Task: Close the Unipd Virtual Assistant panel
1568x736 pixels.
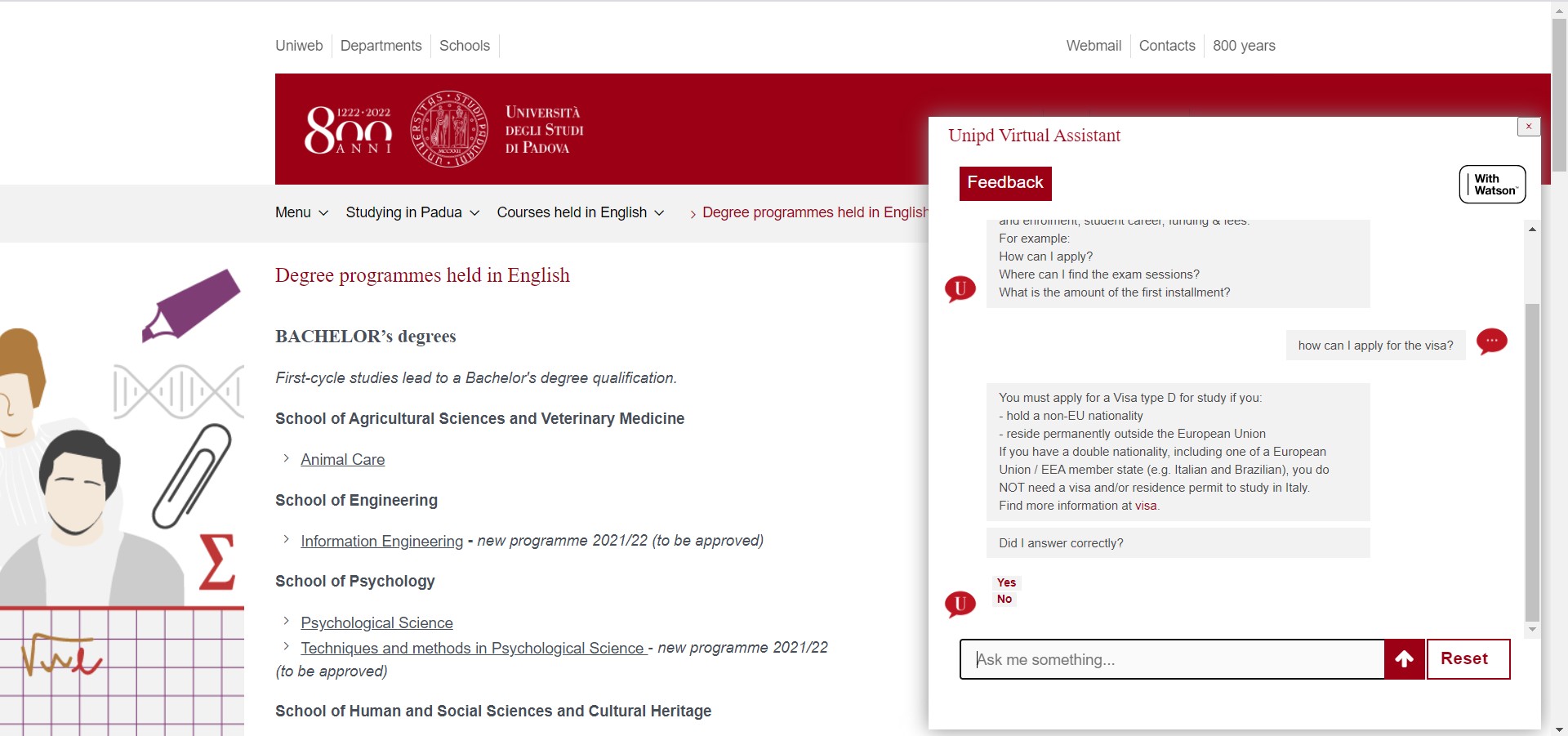Action: (1528, 127)
